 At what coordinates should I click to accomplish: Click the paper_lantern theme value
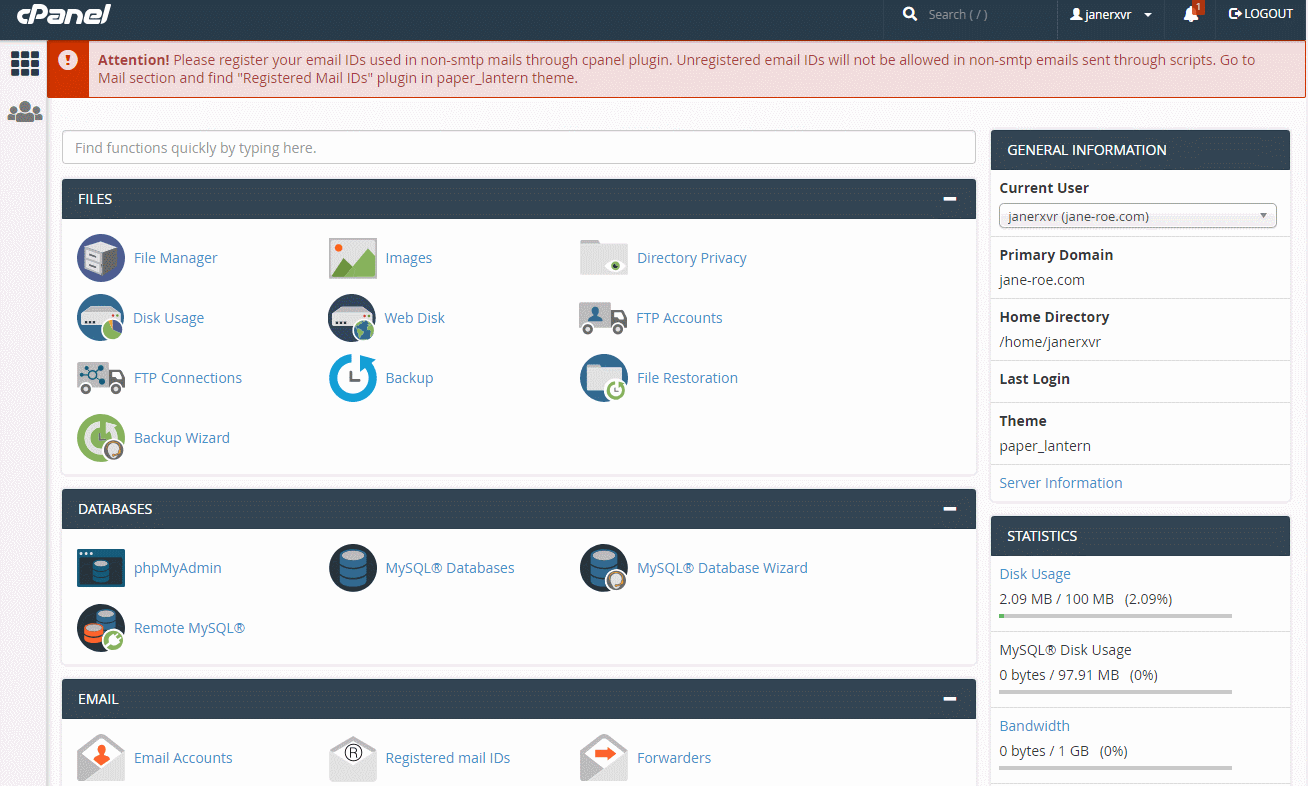click(x=1045, y=446)
